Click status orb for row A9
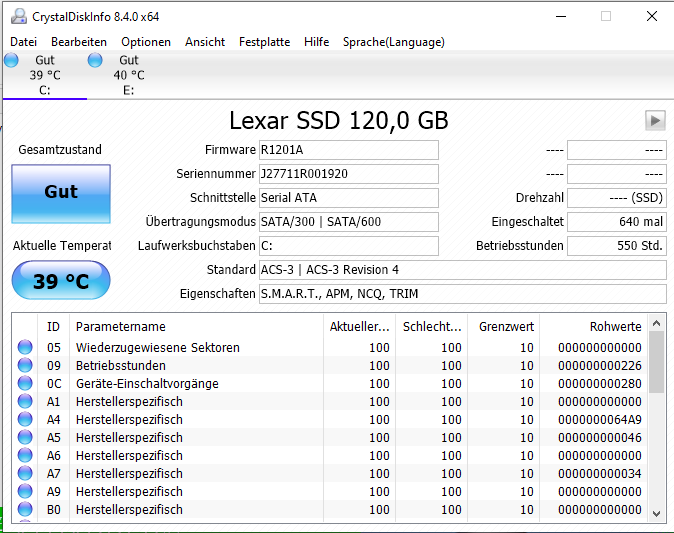Image resolution: width=674 pixels, height=533 pixels. click(25, 491)
